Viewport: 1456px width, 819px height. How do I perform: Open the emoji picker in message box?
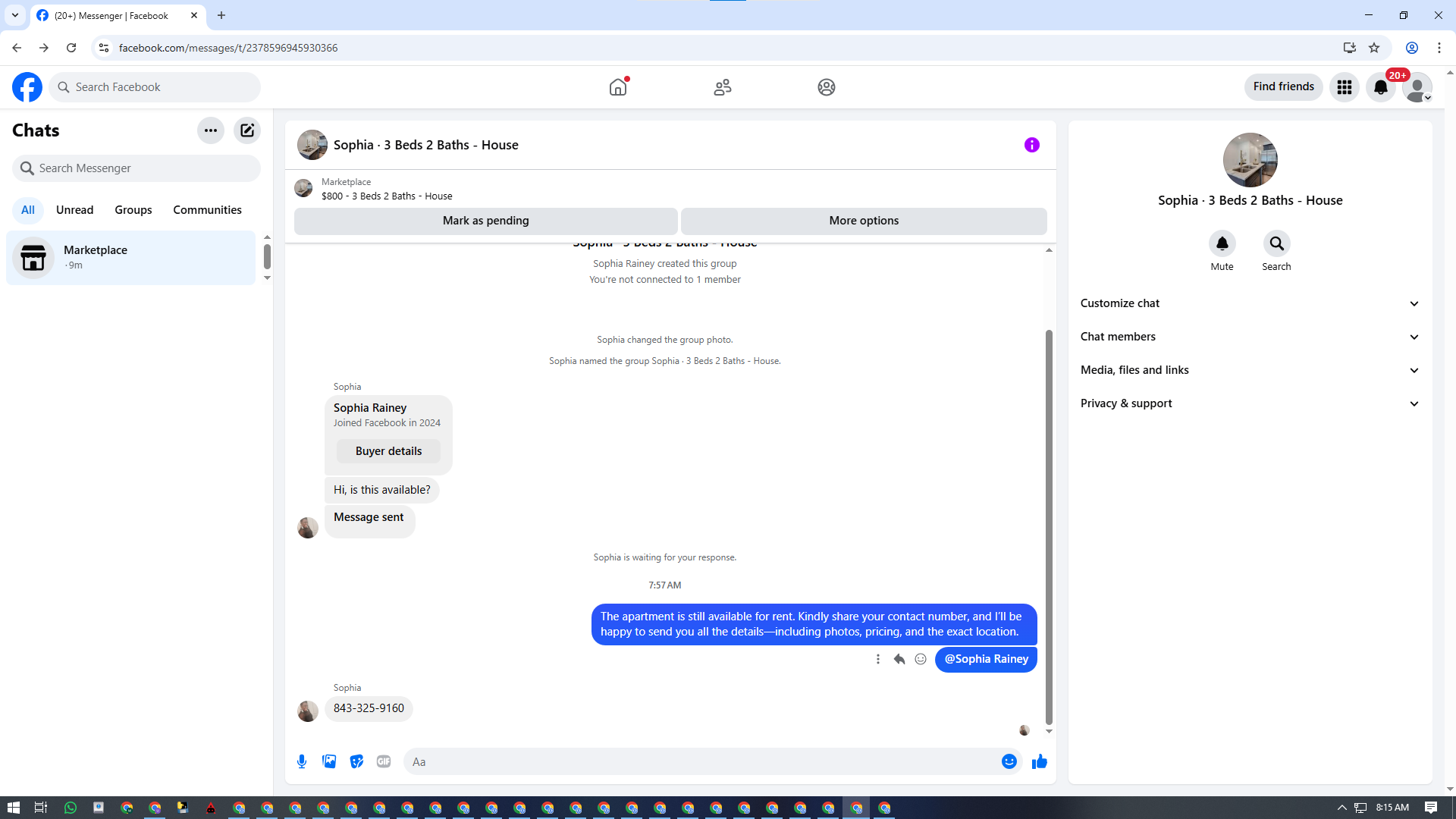pos(1009,761)
